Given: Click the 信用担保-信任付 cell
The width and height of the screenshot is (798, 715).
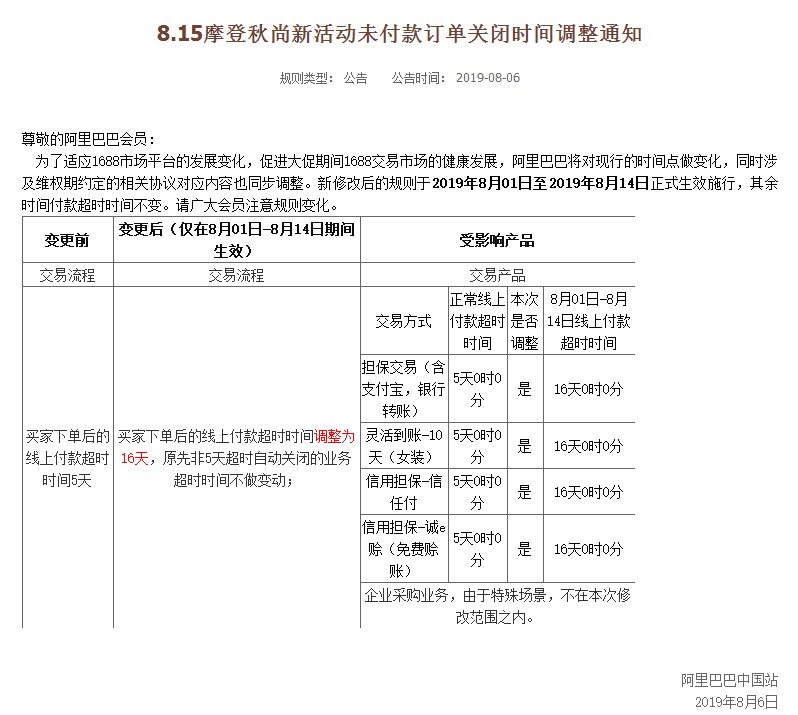Looking at the screenshot, I should (404, 492).
